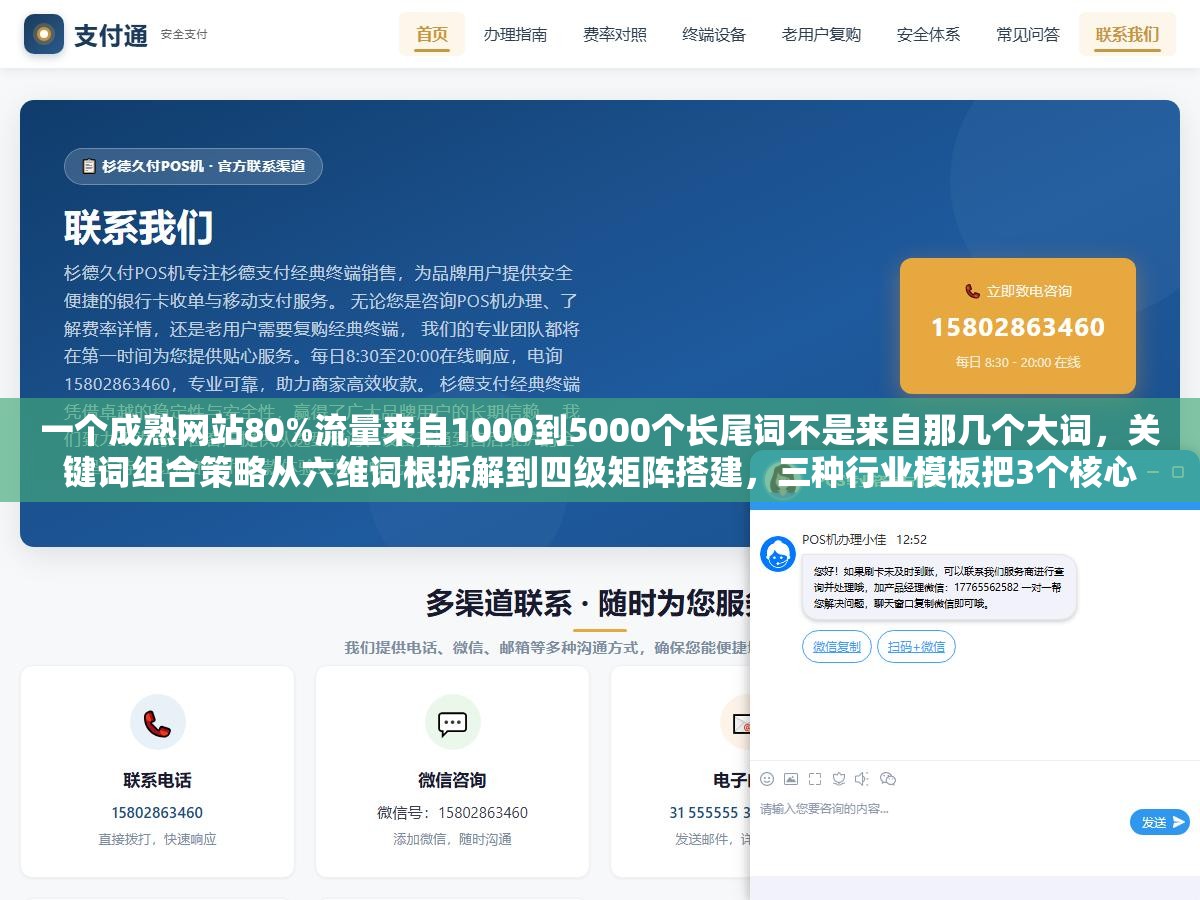This screenshot has width=1200, height=900.
Task: Open the 办理指南 menu item
Action: [x=515, y=34]
